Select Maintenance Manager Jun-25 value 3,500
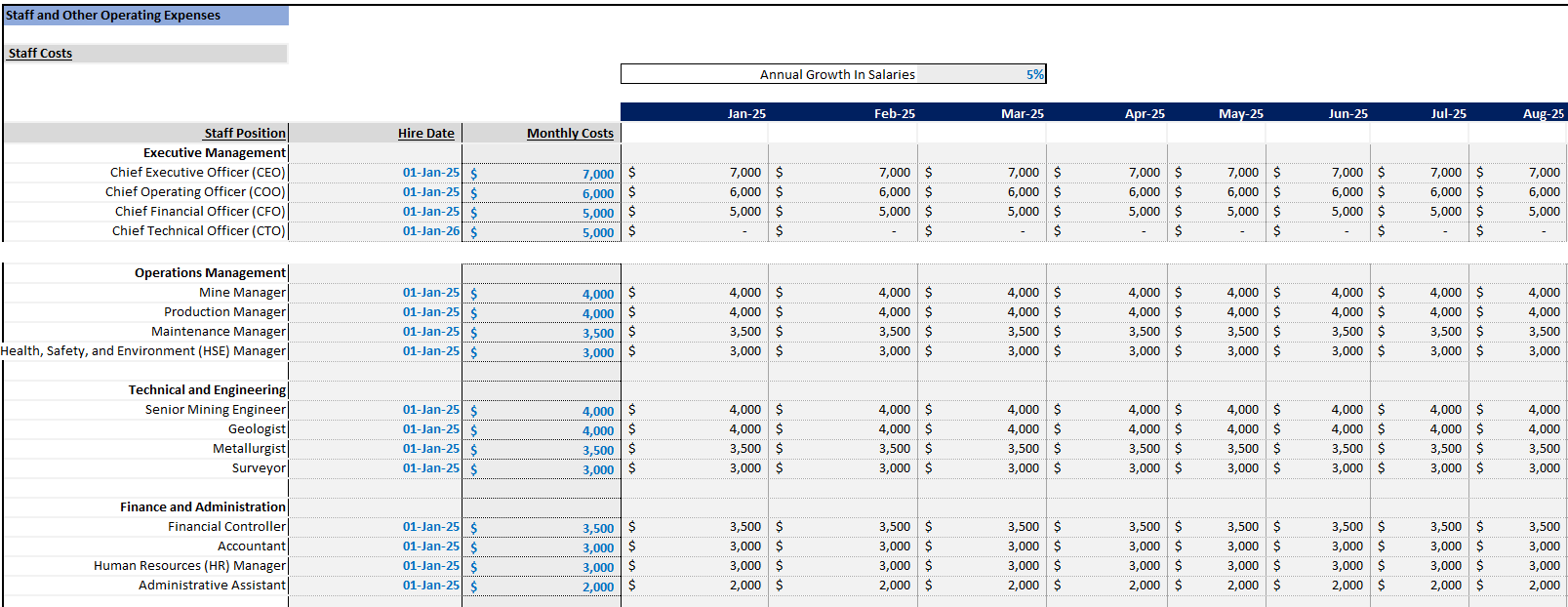Screen dimensions: 1568x607 (1318, 332)
